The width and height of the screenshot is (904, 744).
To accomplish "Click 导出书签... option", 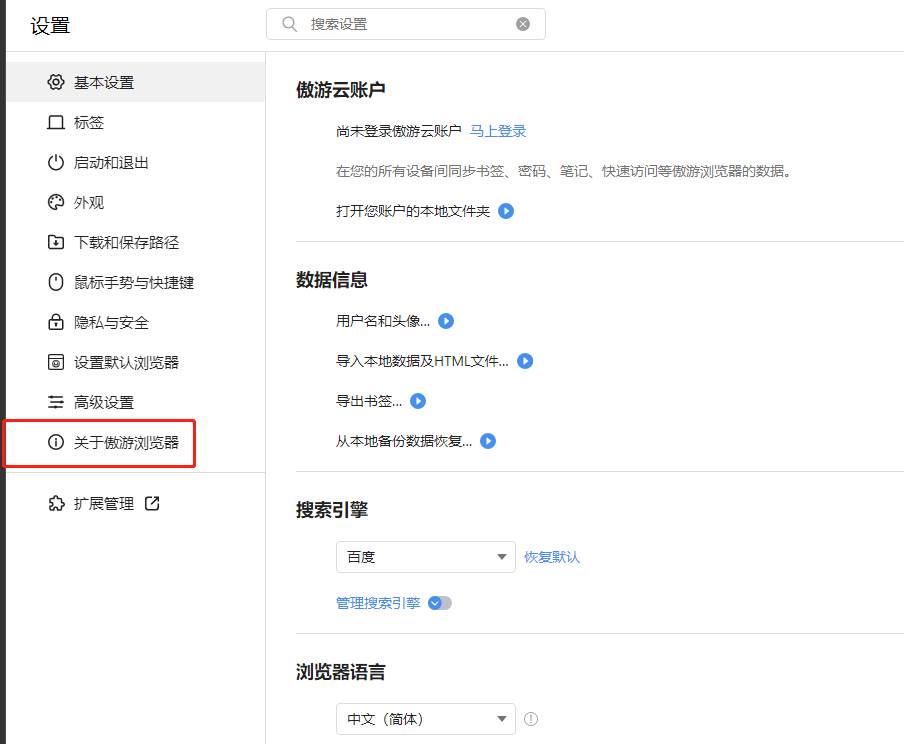I will point(369,401).
